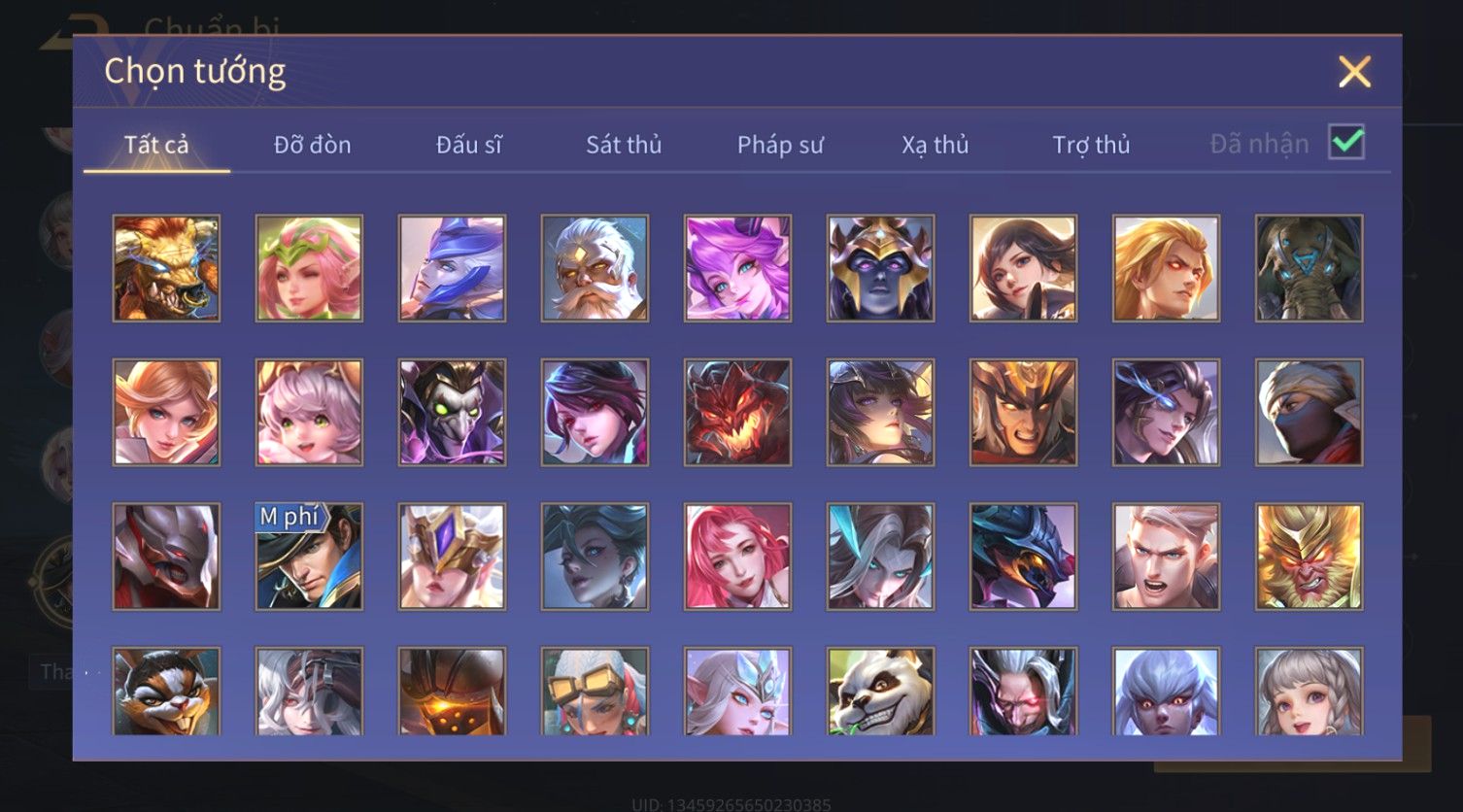Close the Chọn tướng dialog
The height and width of the screenshot is (812, 1463).
click(1354, 72)
